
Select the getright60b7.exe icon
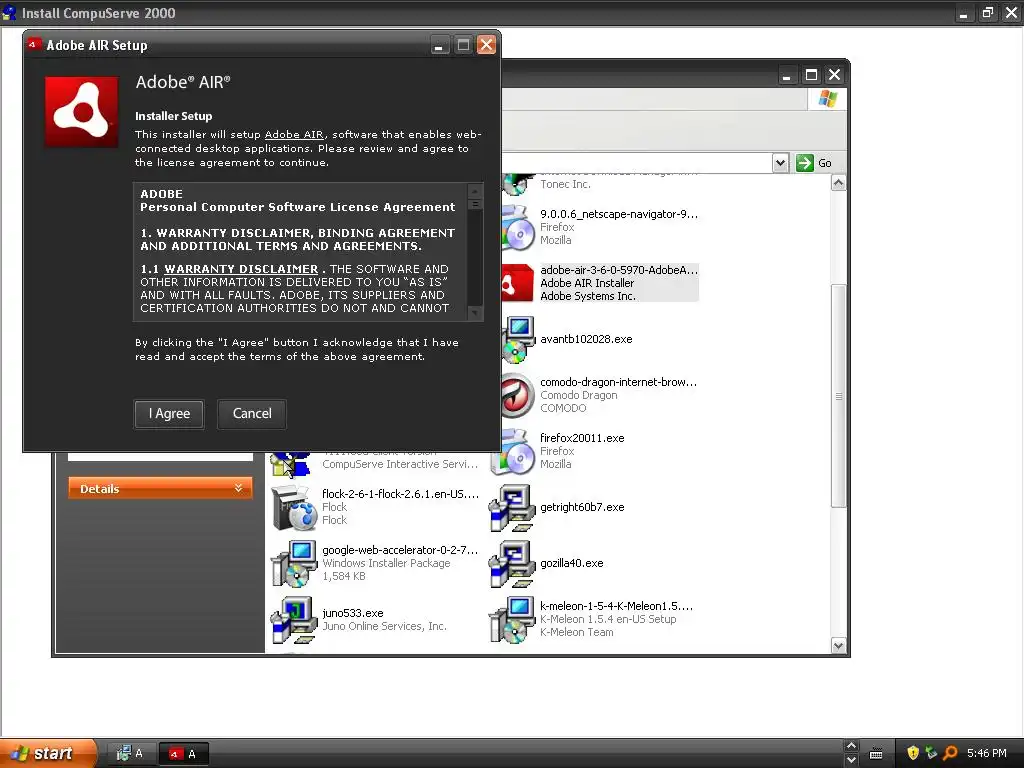click(513, 508)
